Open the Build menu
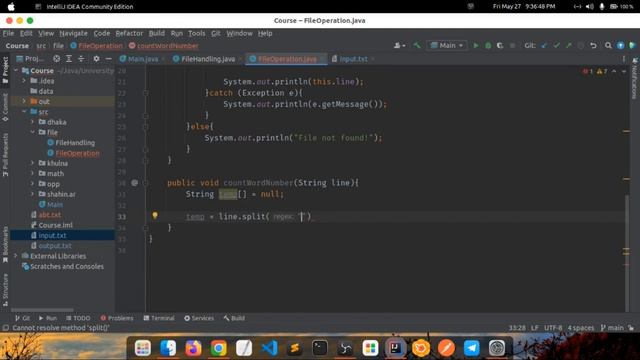 (x=157, y=33)
